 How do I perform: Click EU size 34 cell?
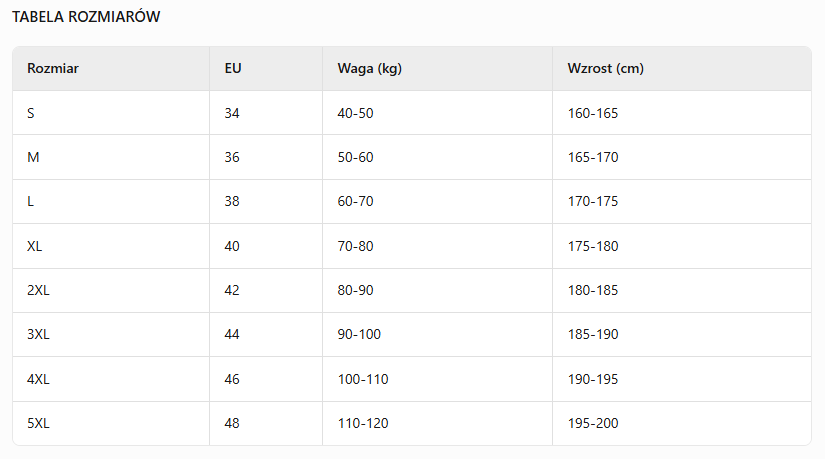[x=232, y=113]
